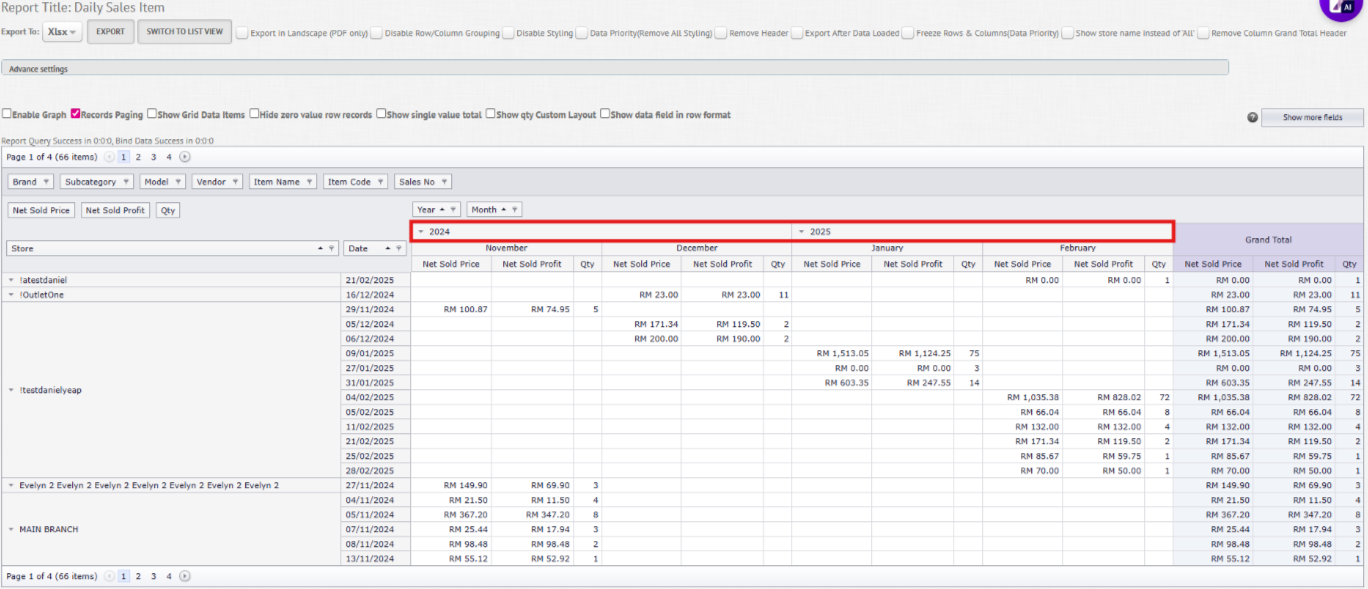Enable the Enable Graph checkbox
1368x589 pixels.
[7, 114]
